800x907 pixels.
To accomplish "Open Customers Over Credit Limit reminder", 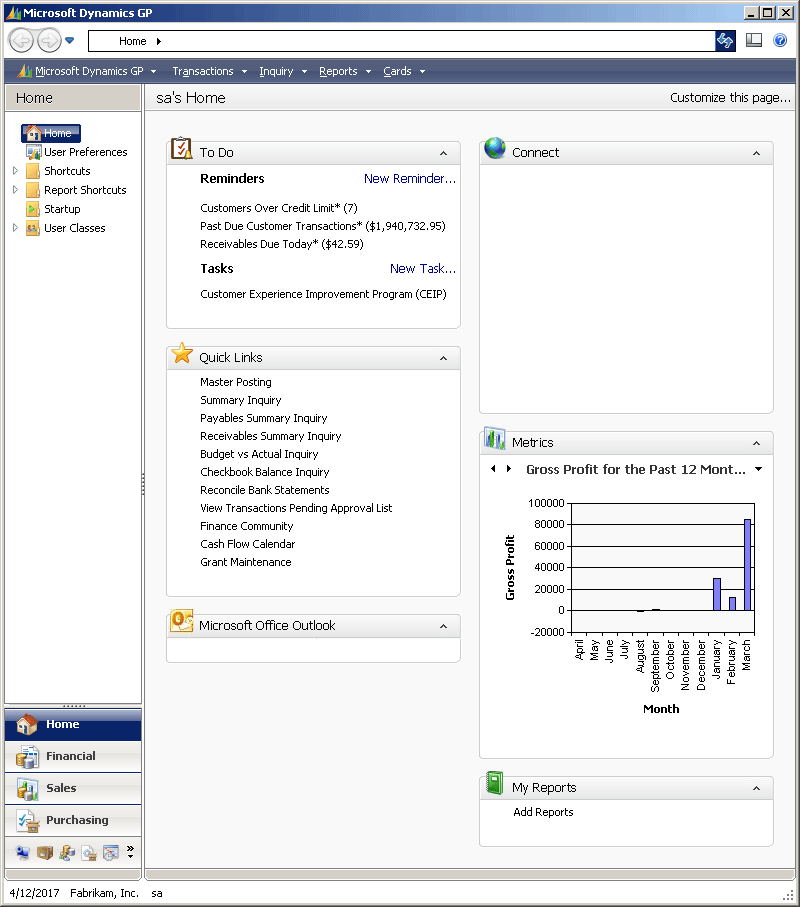I will 279,208.
